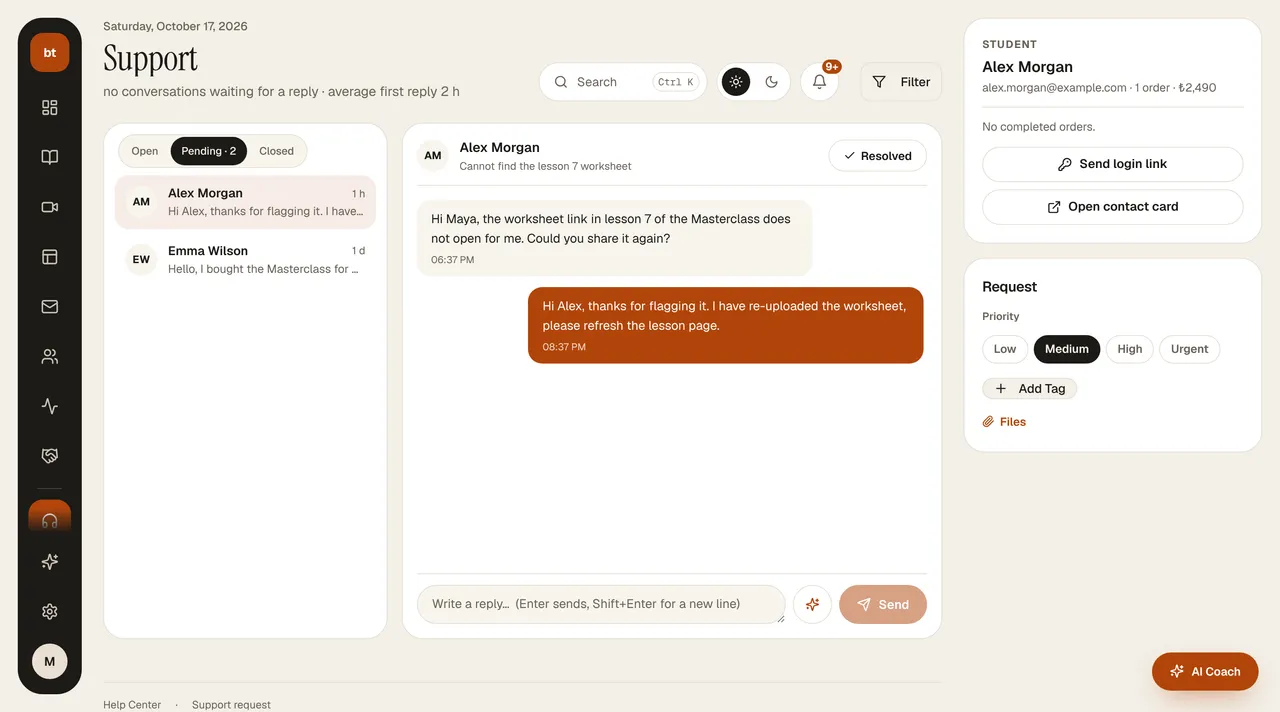This screenshot has width=1280, height=712.
Task: Open the layout panel icon in sidebar
Action: pos(50,257)
